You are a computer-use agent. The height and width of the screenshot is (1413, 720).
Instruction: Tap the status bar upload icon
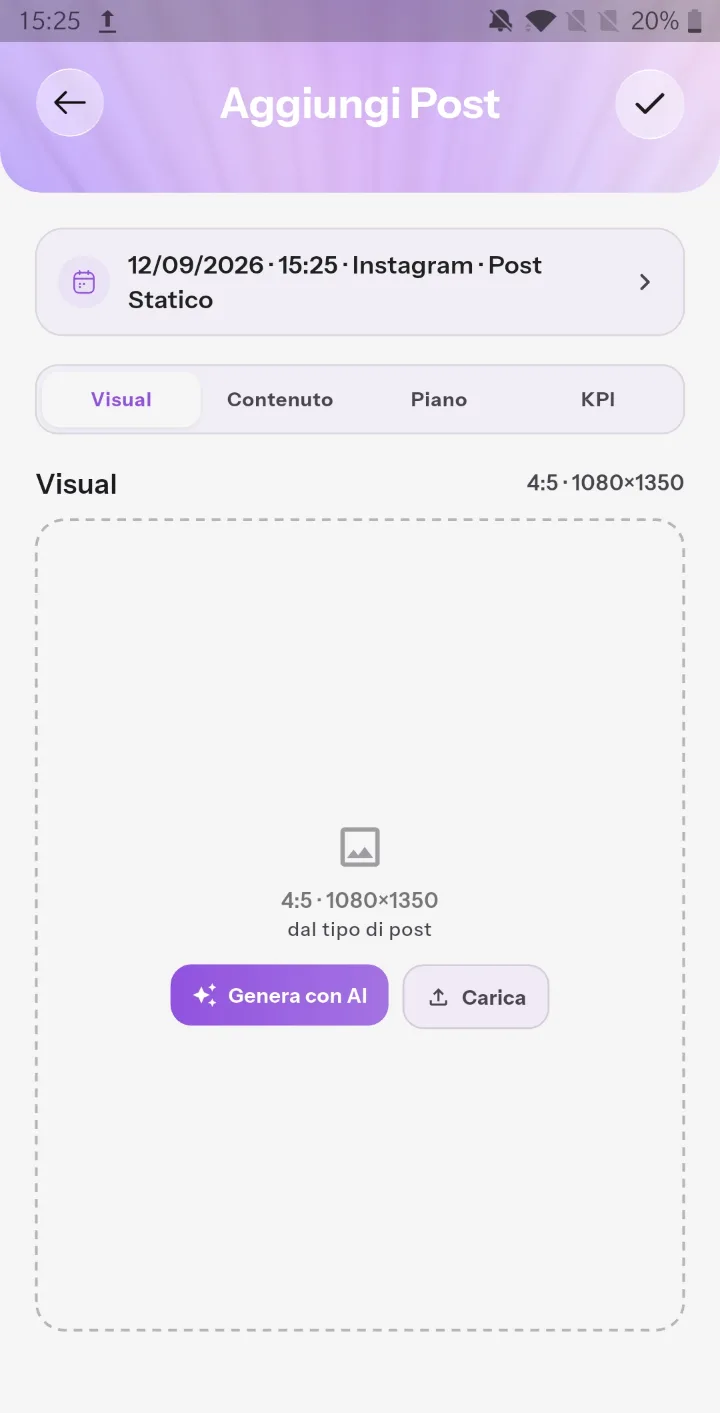point(108,21)
